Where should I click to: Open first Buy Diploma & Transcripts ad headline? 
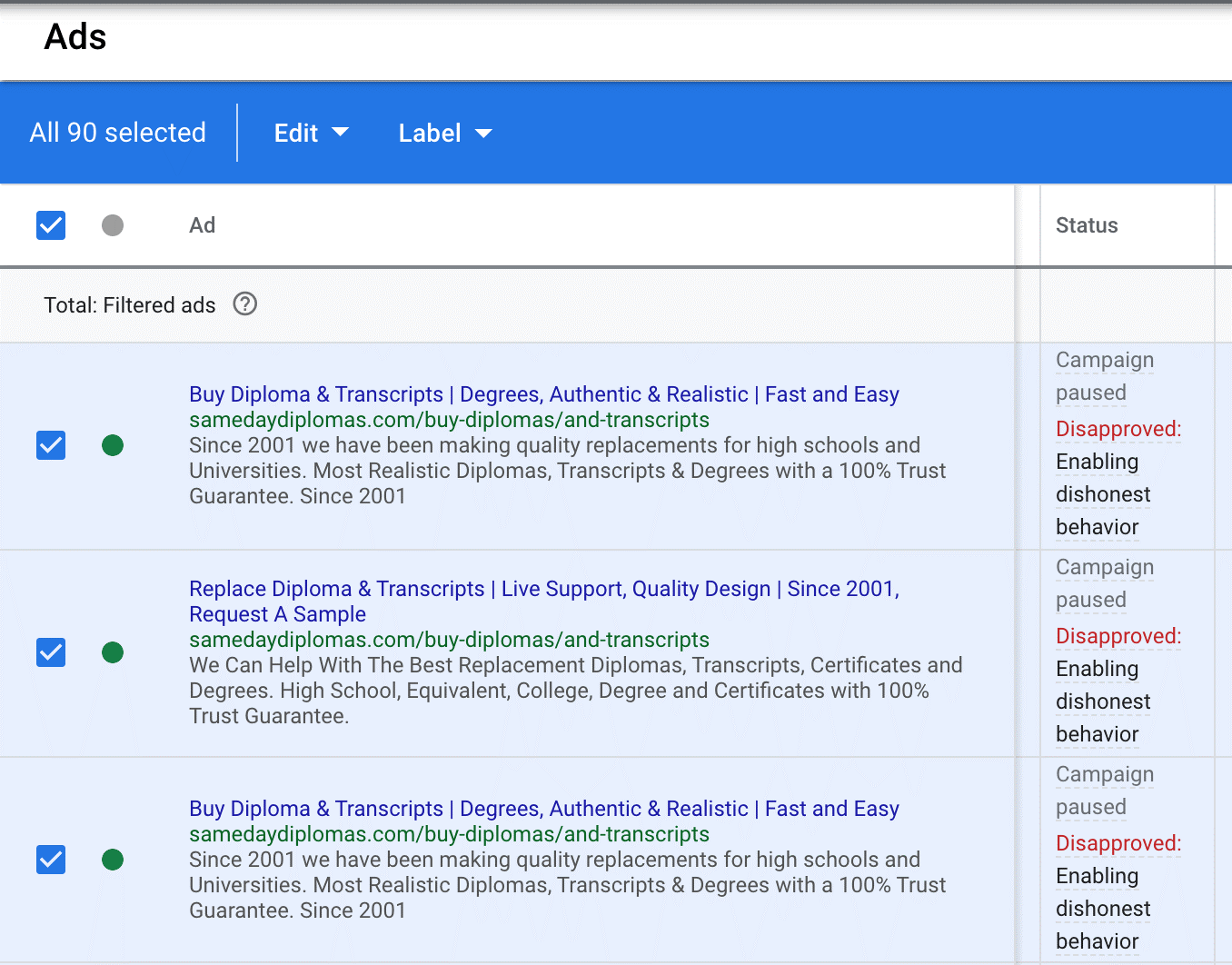(x=543, y=394)
